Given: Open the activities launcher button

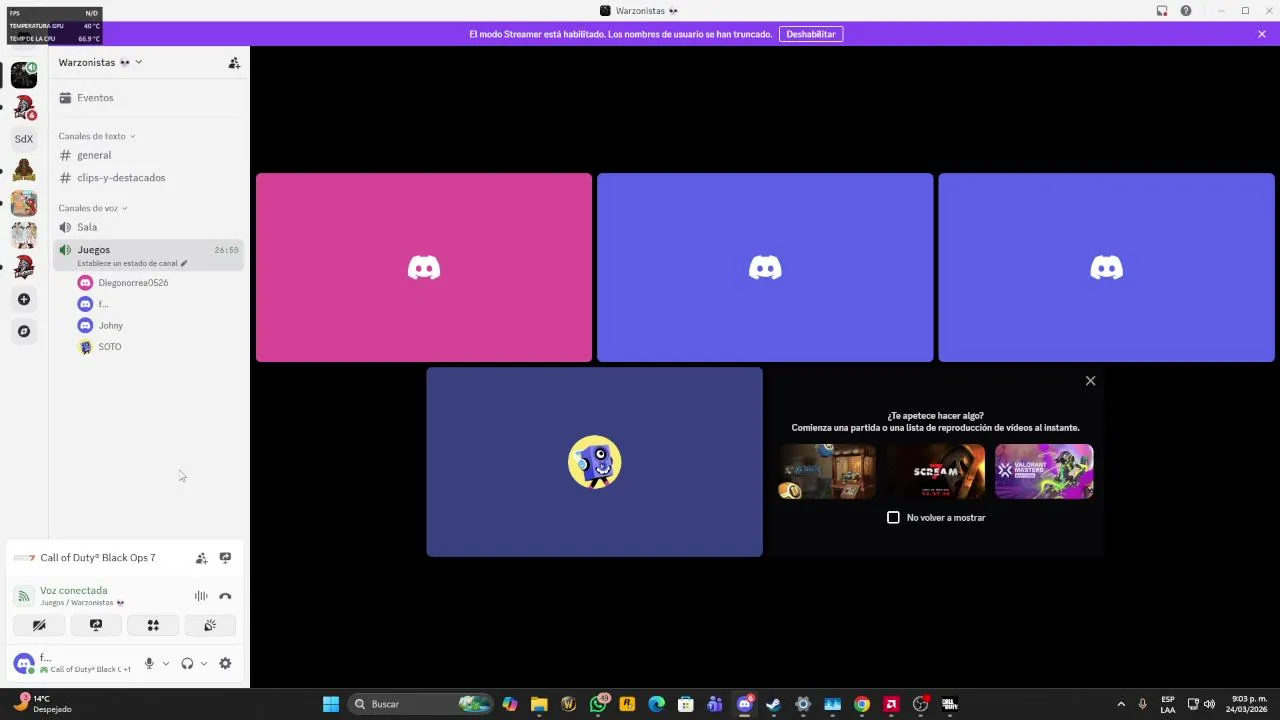Looking at the screenshot, I should tap(153, 625).
